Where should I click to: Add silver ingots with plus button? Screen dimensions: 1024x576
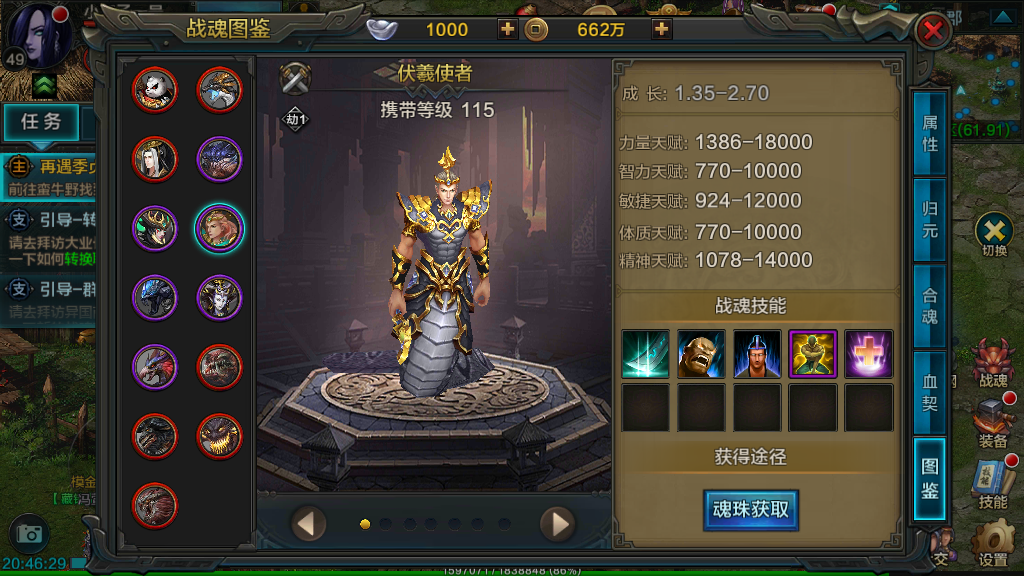pyautogui.click(x=507, y=29)
